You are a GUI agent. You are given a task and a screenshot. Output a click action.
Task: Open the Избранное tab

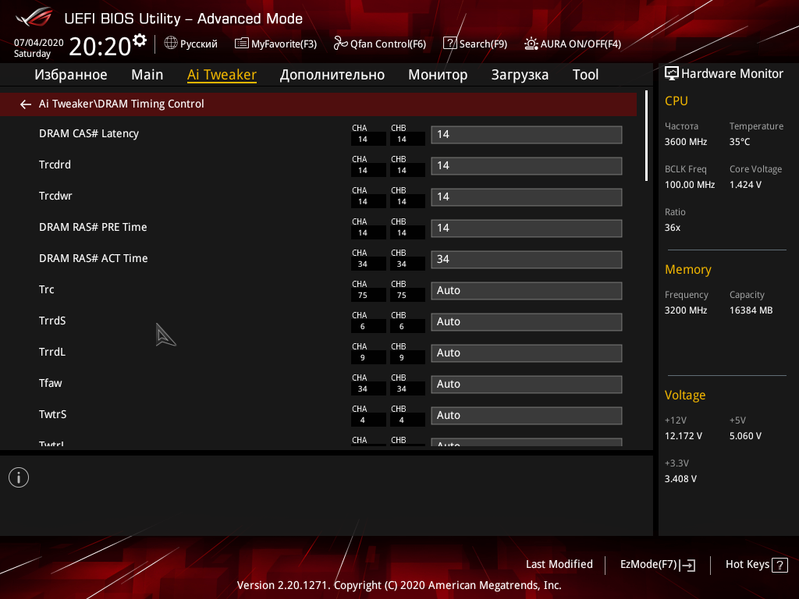click(71, 75)
